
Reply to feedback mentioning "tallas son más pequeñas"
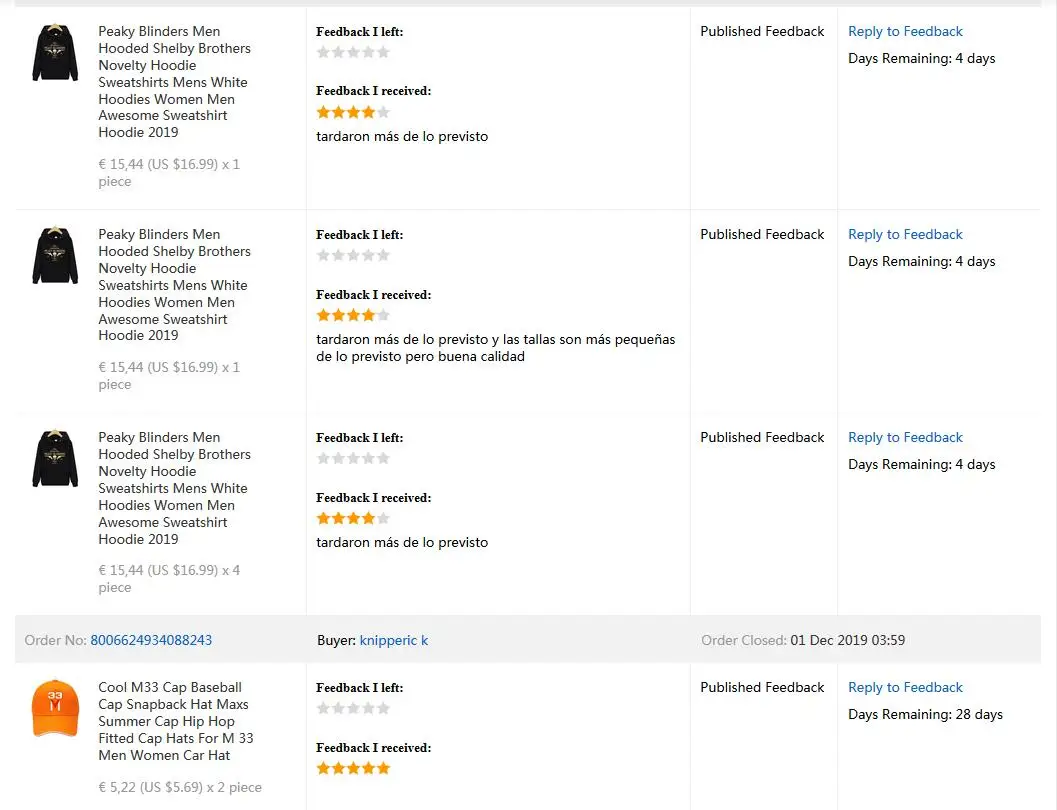pyautogui.click(x=905, y=234)
